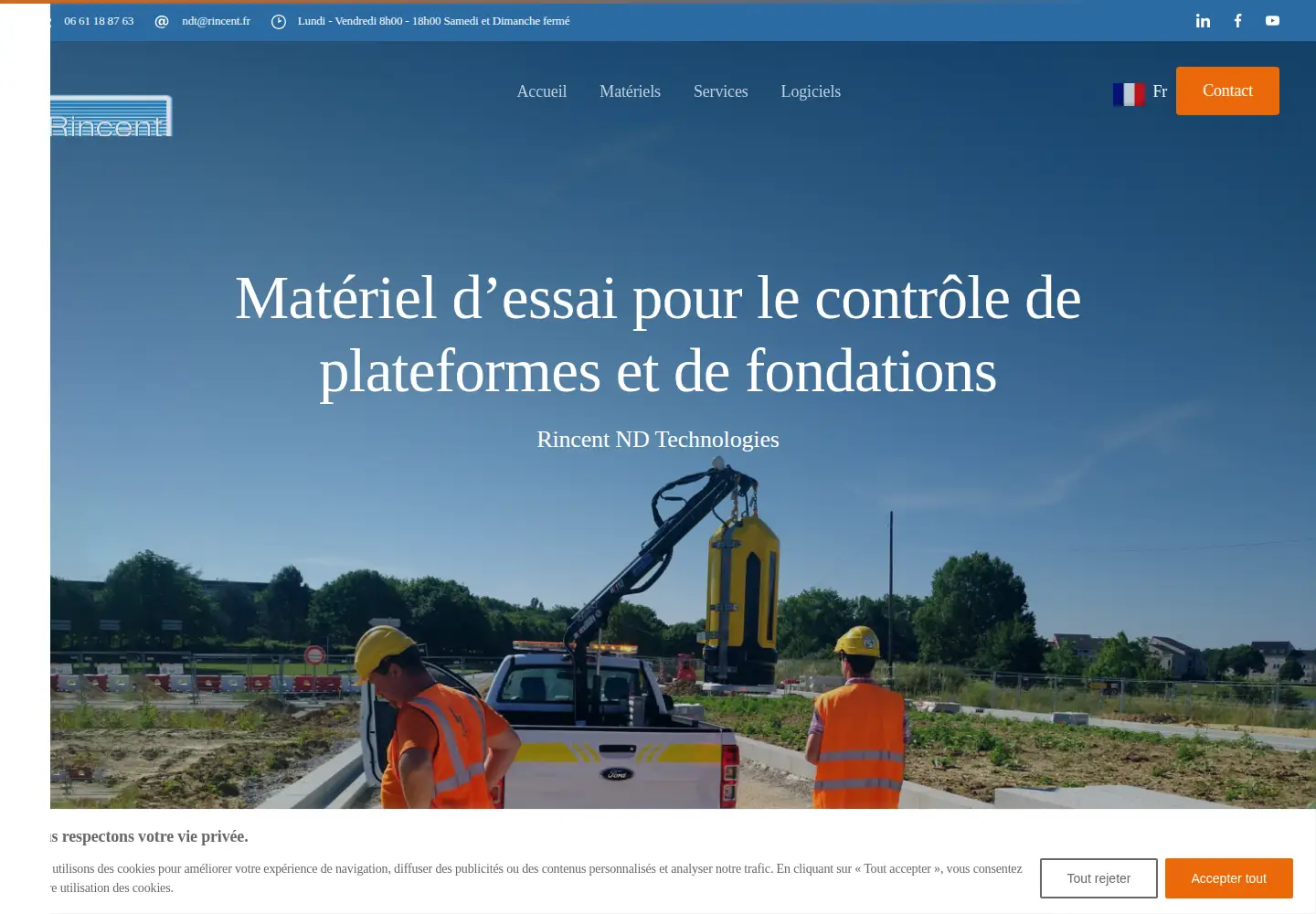Open the Facebook page icon
Viewport: 1316px width, 914px height.
(x=1237, y=20)
